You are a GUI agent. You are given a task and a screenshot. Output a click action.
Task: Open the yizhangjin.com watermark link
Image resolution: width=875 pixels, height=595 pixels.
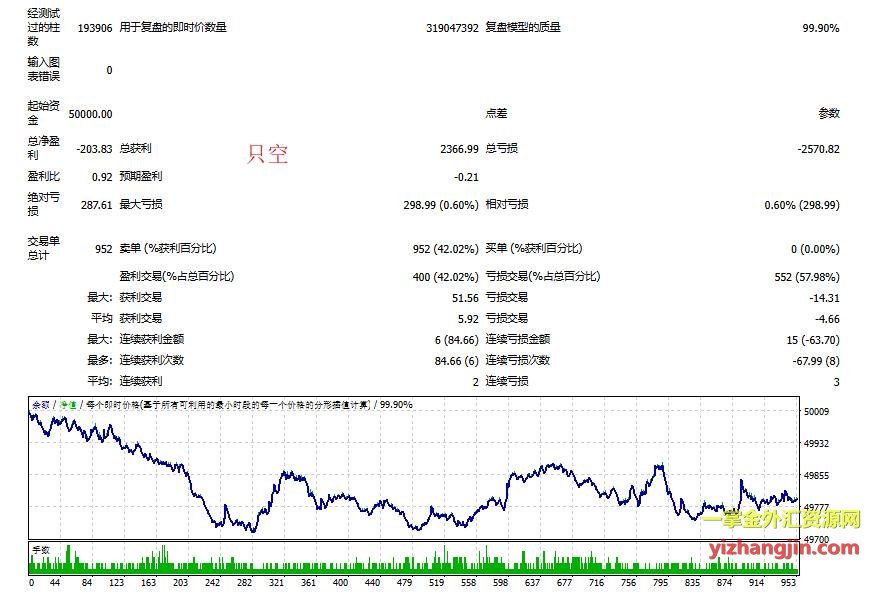(781, 548)
